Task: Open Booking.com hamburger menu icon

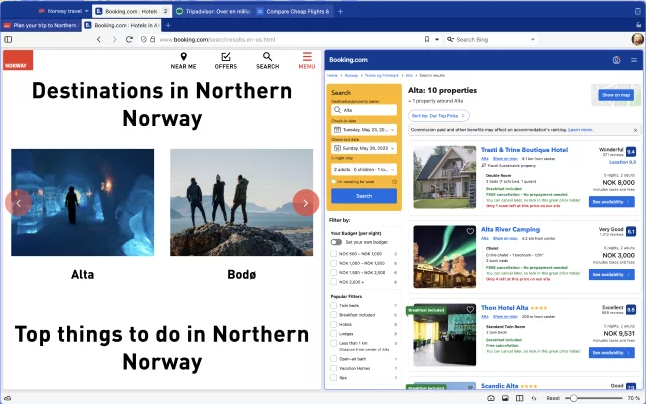Action: [x=634, y=60]
